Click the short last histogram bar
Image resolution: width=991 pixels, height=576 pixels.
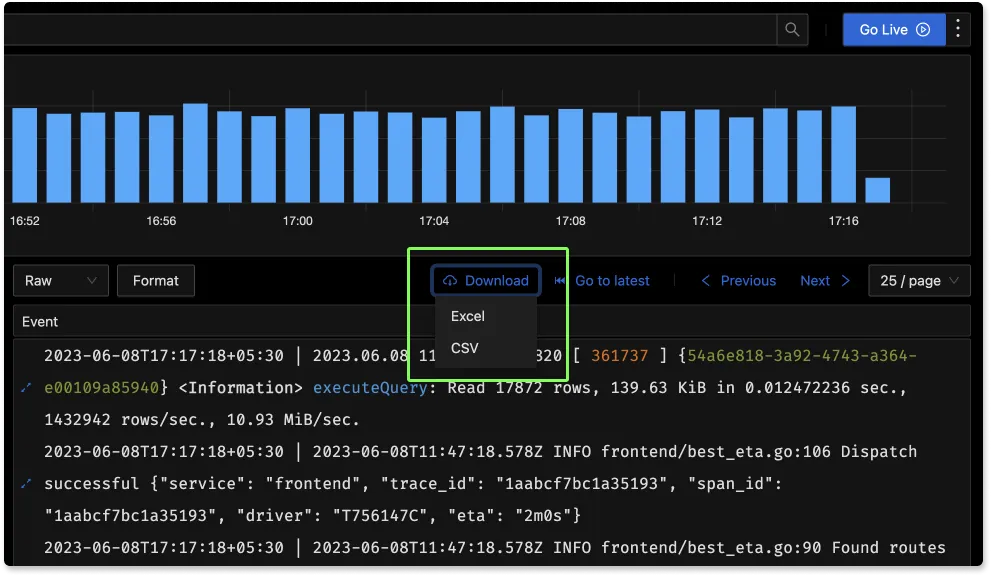(x=877, y=190)
